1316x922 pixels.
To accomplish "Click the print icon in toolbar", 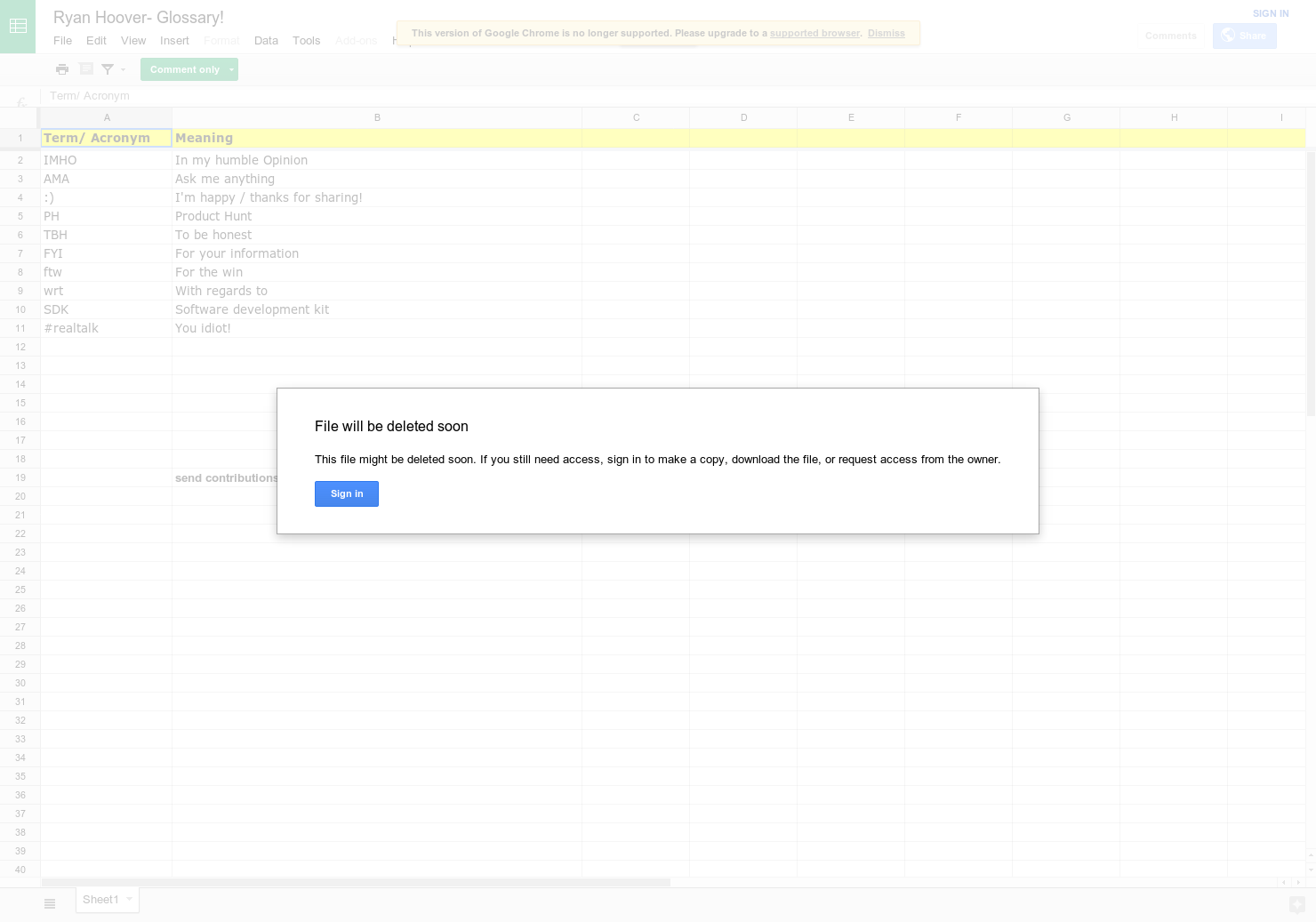I will pyautogui.click(x=62, y=69).
